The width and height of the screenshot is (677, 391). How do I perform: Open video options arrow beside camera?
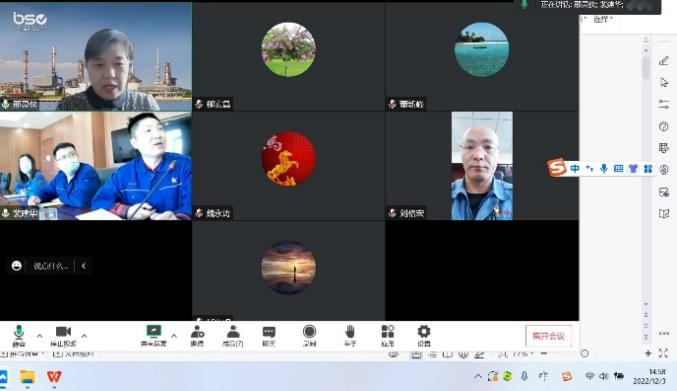84,335
